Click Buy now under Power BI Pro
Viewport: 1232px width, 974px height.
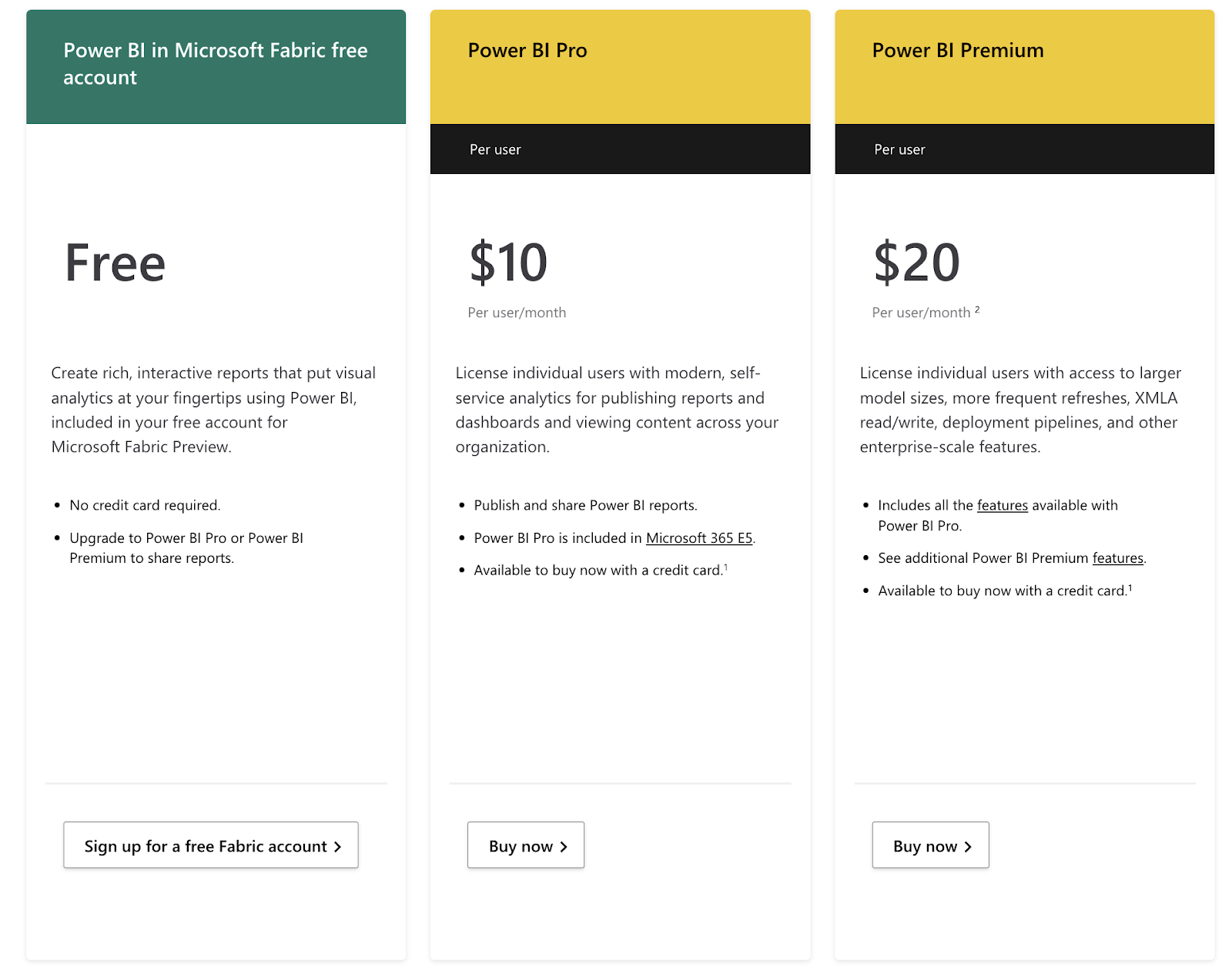click(525, 845)
